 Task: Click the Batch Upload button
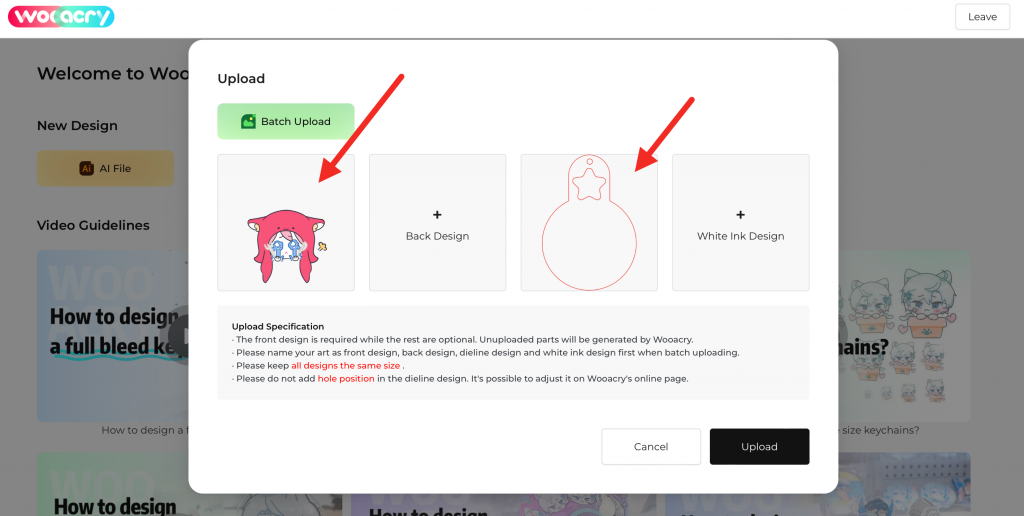286,122
